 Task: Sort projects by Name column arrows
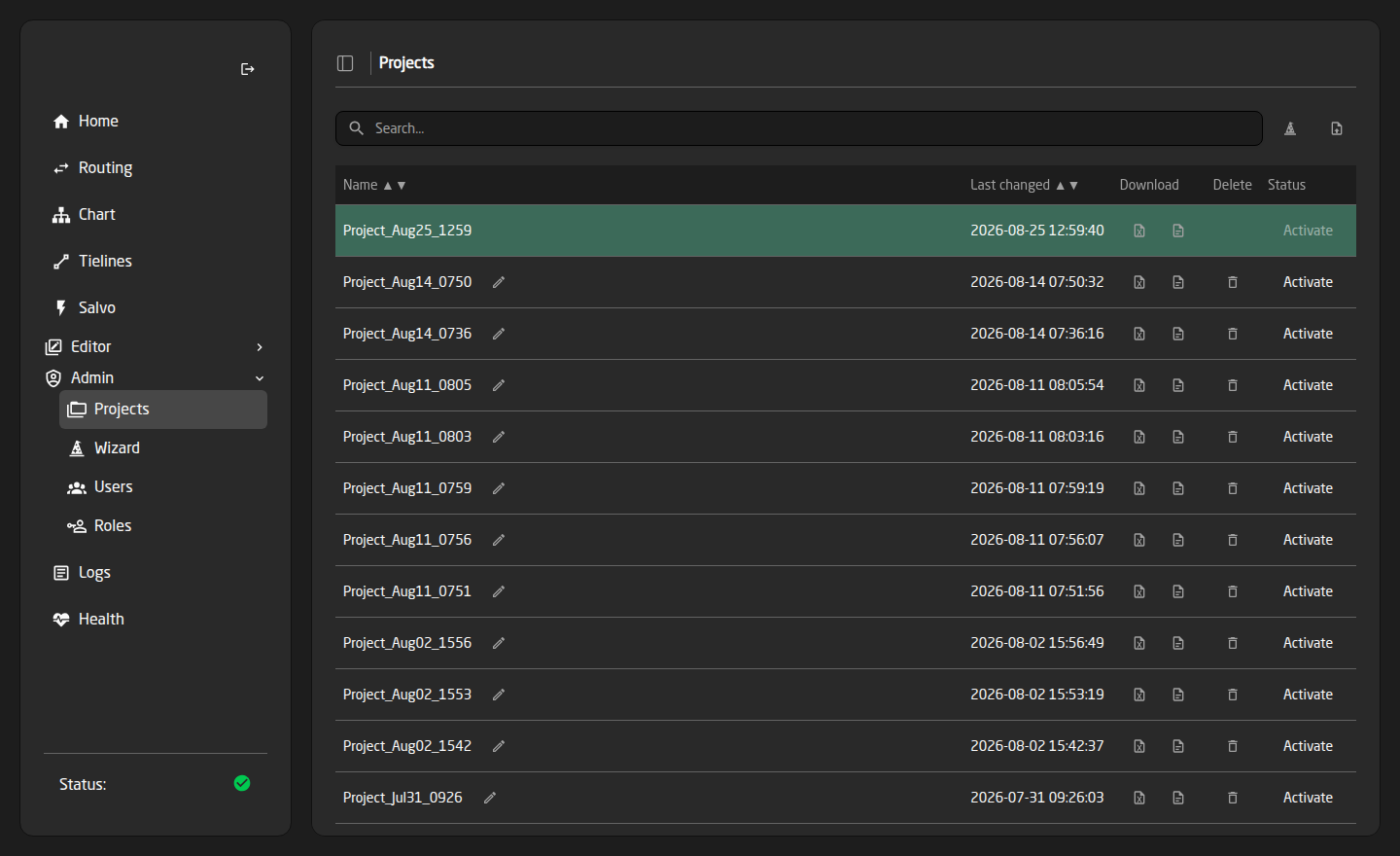pos(395,185)
